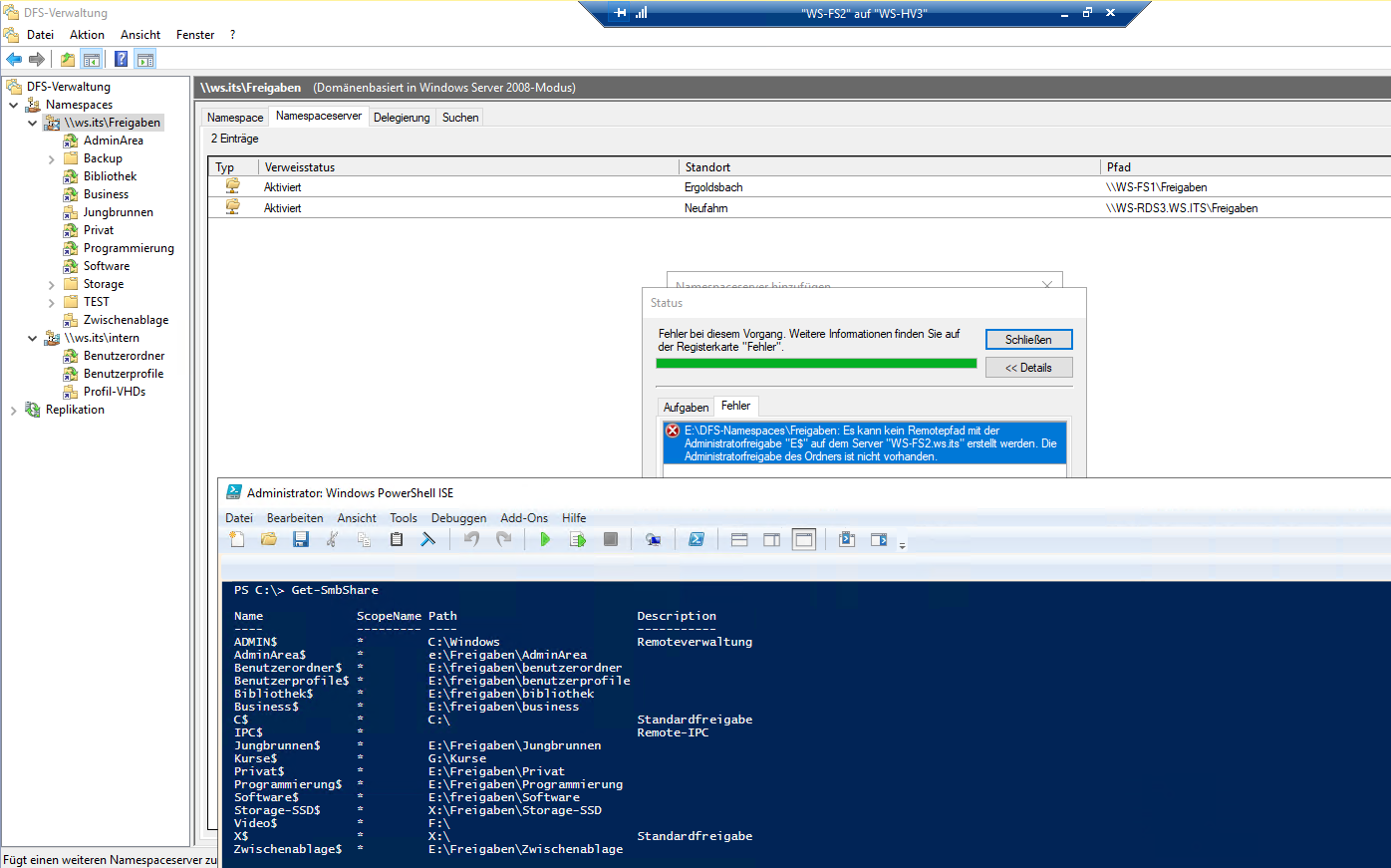
Task: Open the Aktion menu in DFS-Verwaltung
Action: coord(87,35)
